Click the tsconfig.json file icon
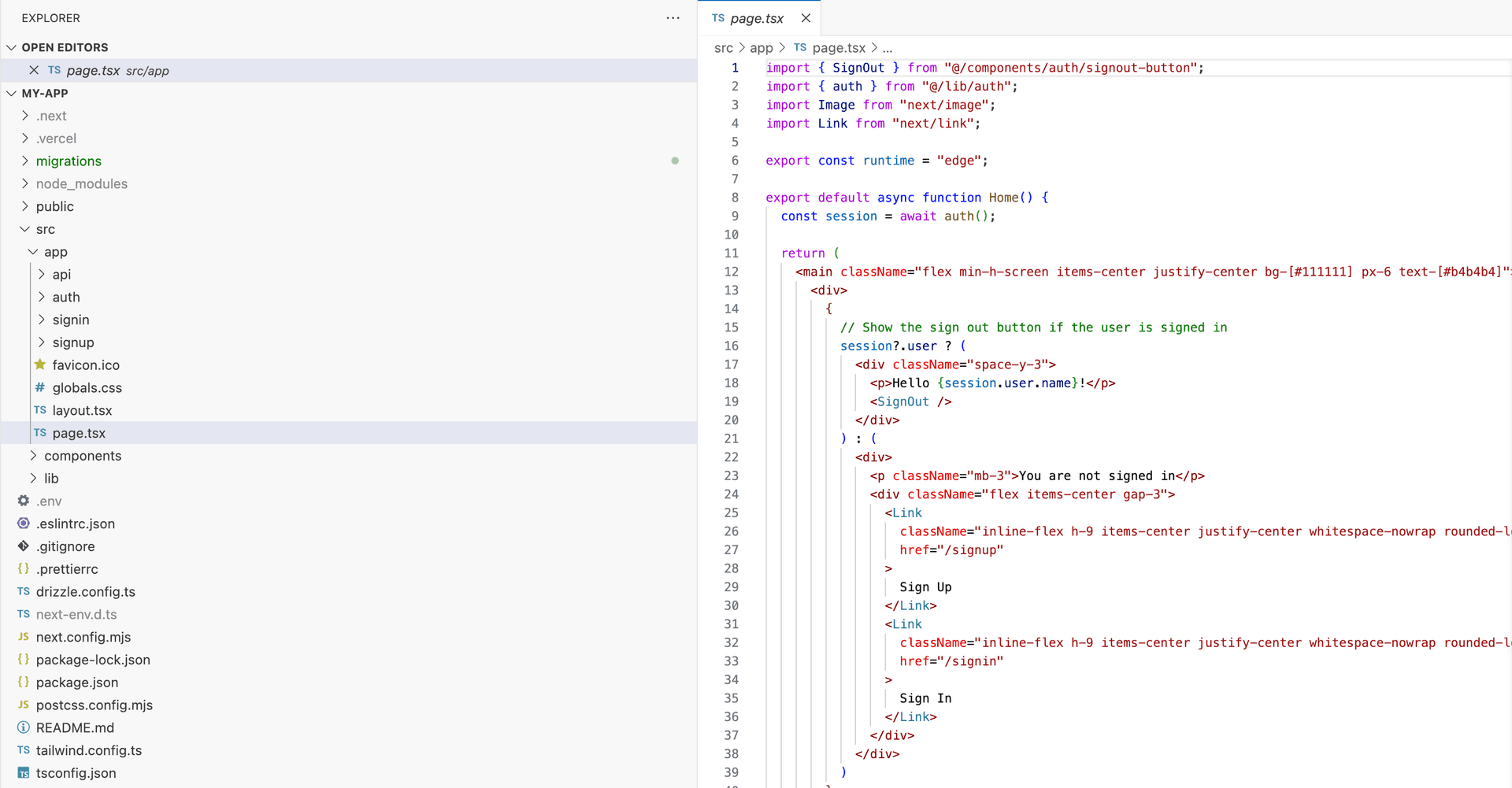Screen dimensions: 1512x788 (x=24, y=773)
